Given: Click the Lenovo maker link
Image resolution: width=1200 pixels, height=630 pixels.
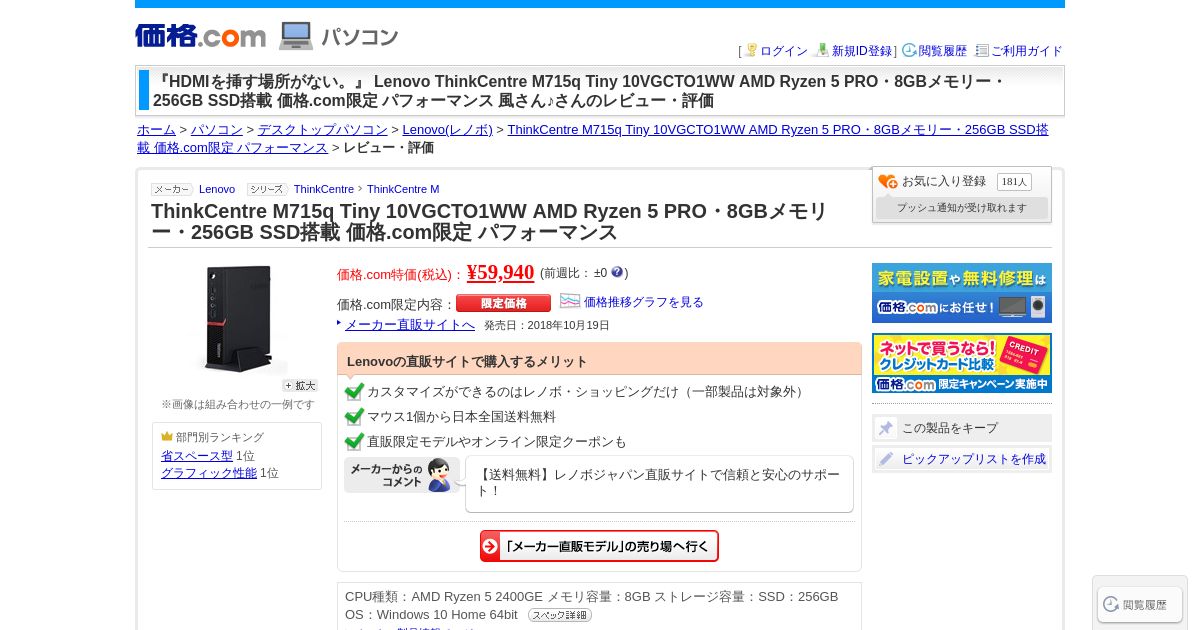Looking at the screenshot, I should (217, 189).
